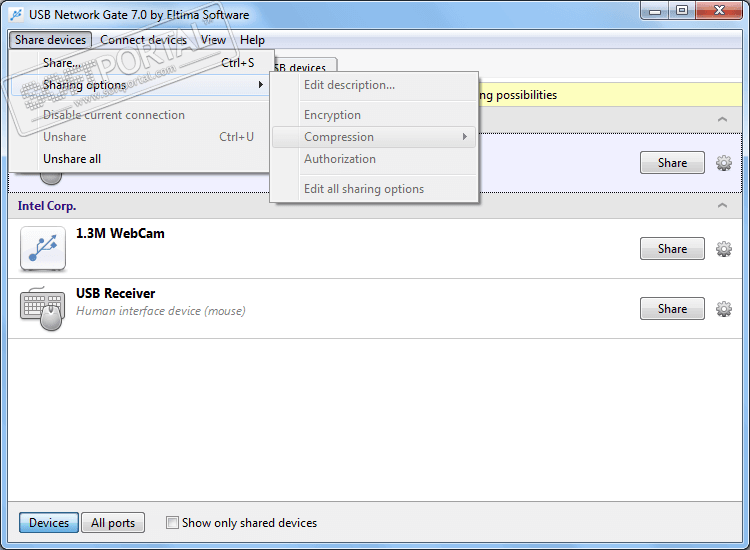The width and height of the screenshot is (750, 550).
Task: Select Encryption in sharing options submenu
Action: coord(375,115)
